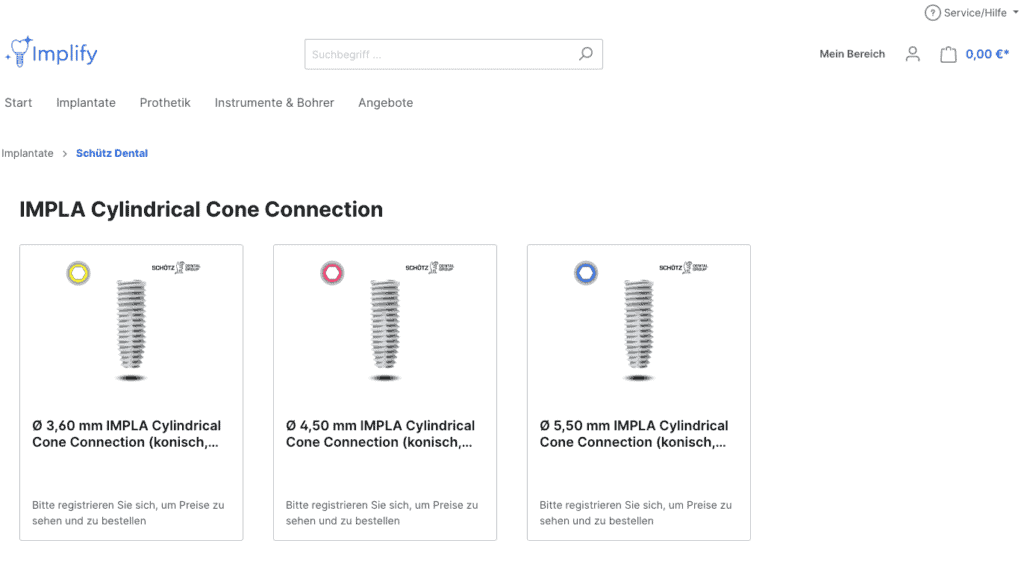Click the blue hexagon color marker
This screenshot has height=561, width=1024.
pos(586,273)
